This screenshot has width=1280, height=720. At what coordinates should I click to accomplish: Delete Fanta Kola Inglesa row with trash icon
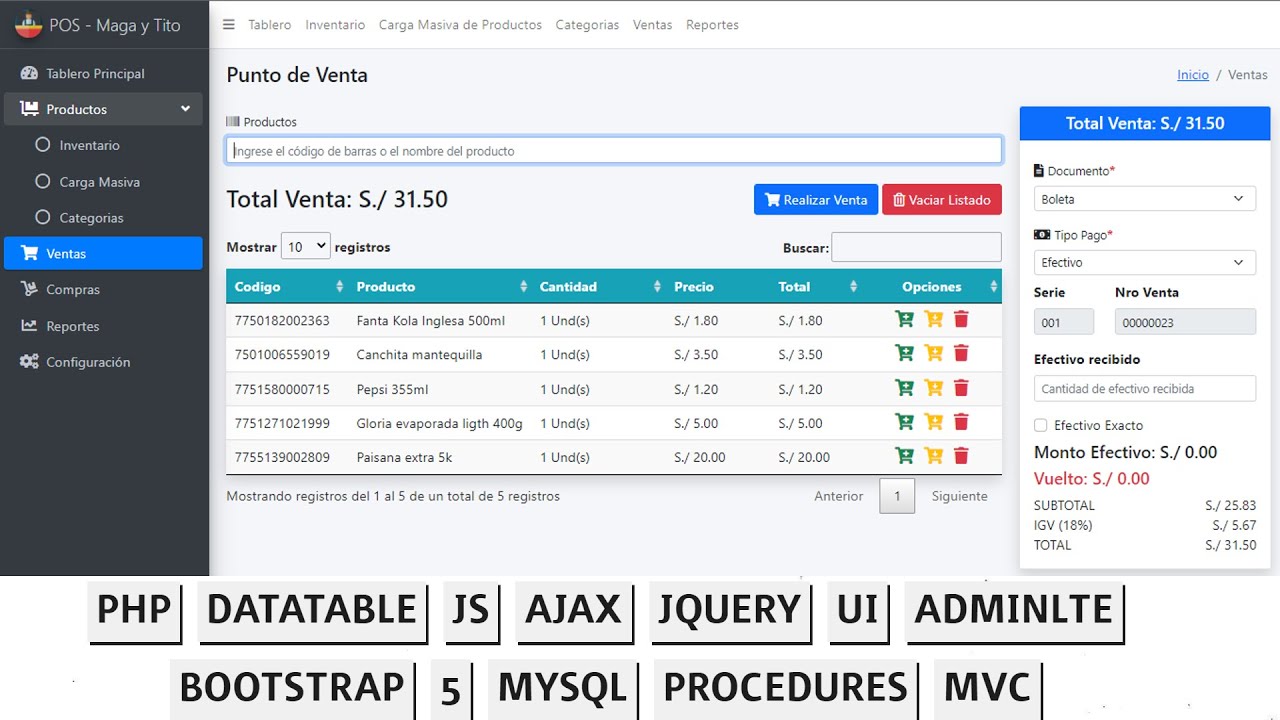click(961, 320)
